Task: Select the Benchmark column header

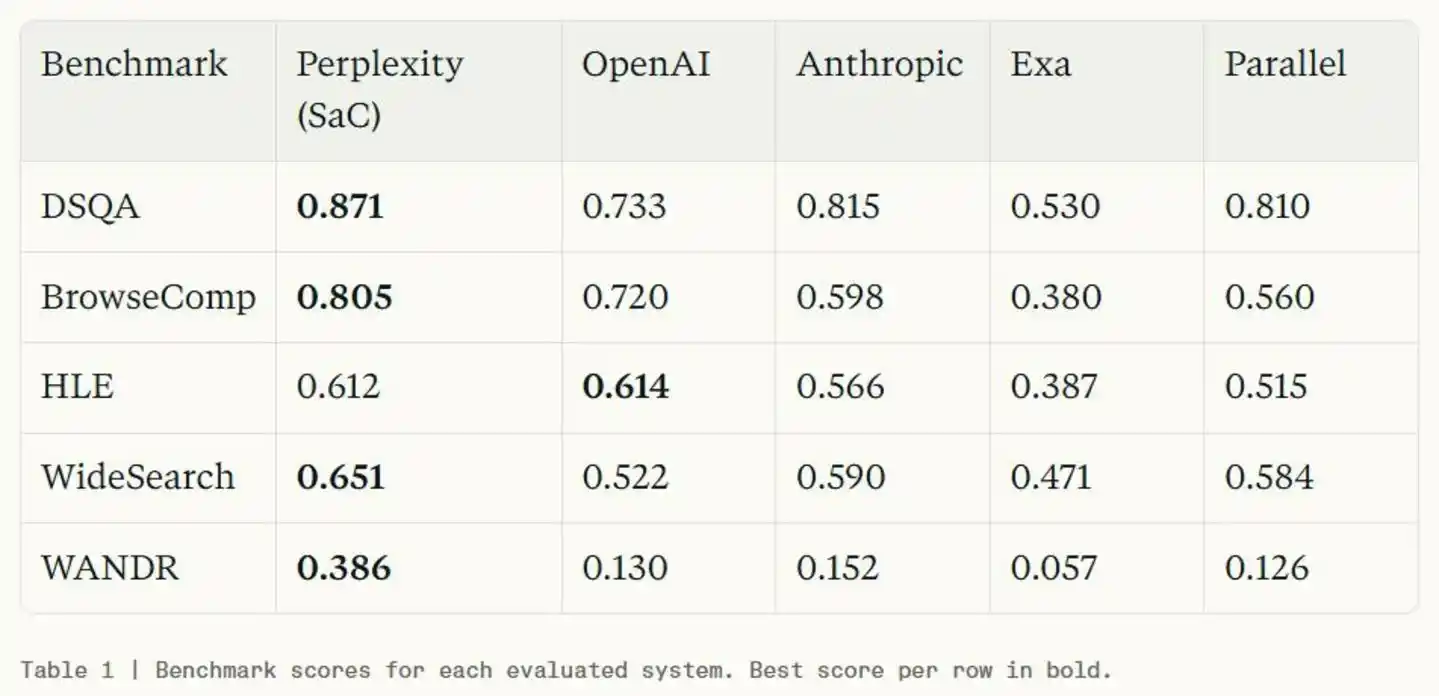Action: click(x=134, y=64)
